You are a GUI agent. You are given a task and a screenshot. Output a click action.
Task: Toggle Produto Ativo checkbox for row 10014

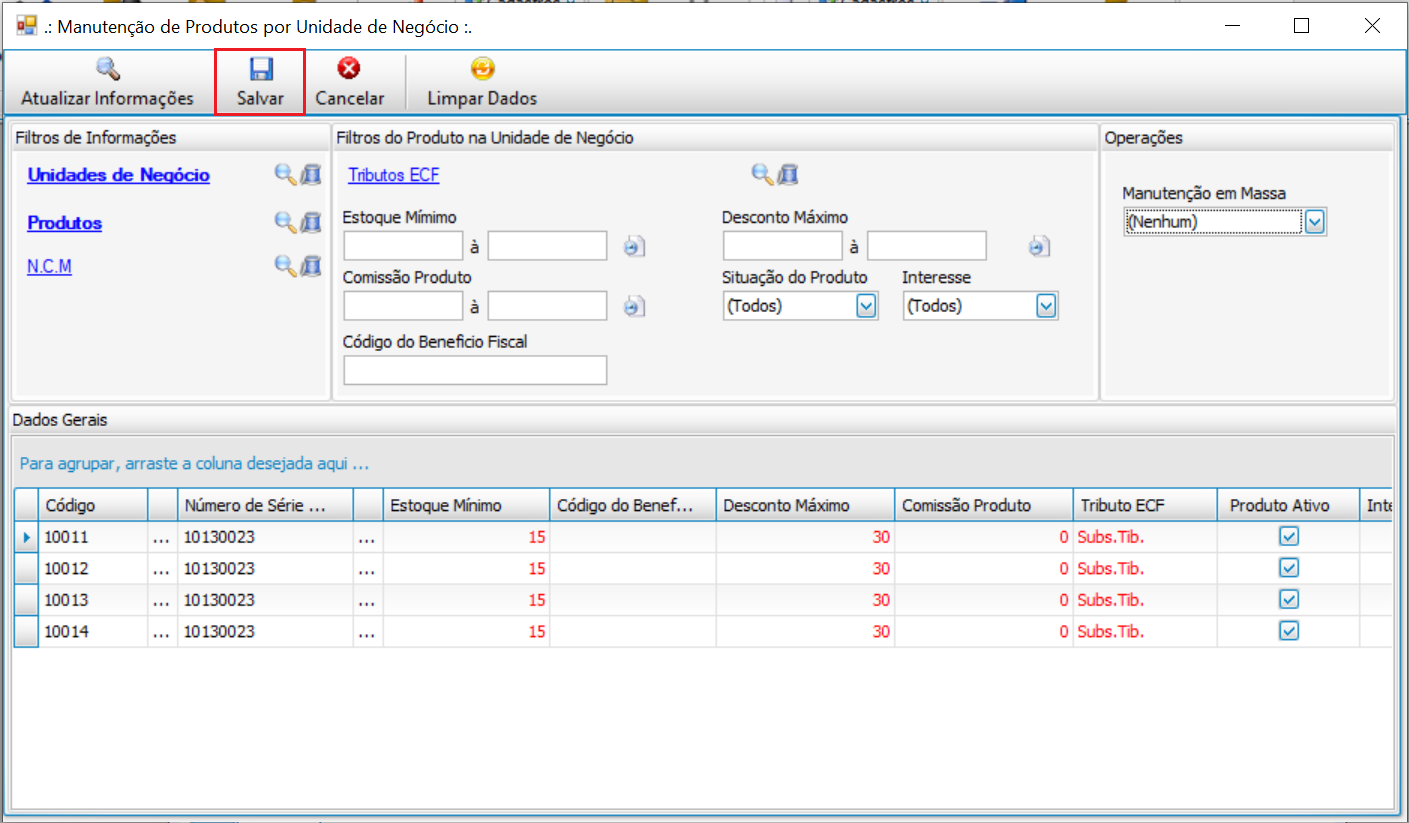point(1289,631)
